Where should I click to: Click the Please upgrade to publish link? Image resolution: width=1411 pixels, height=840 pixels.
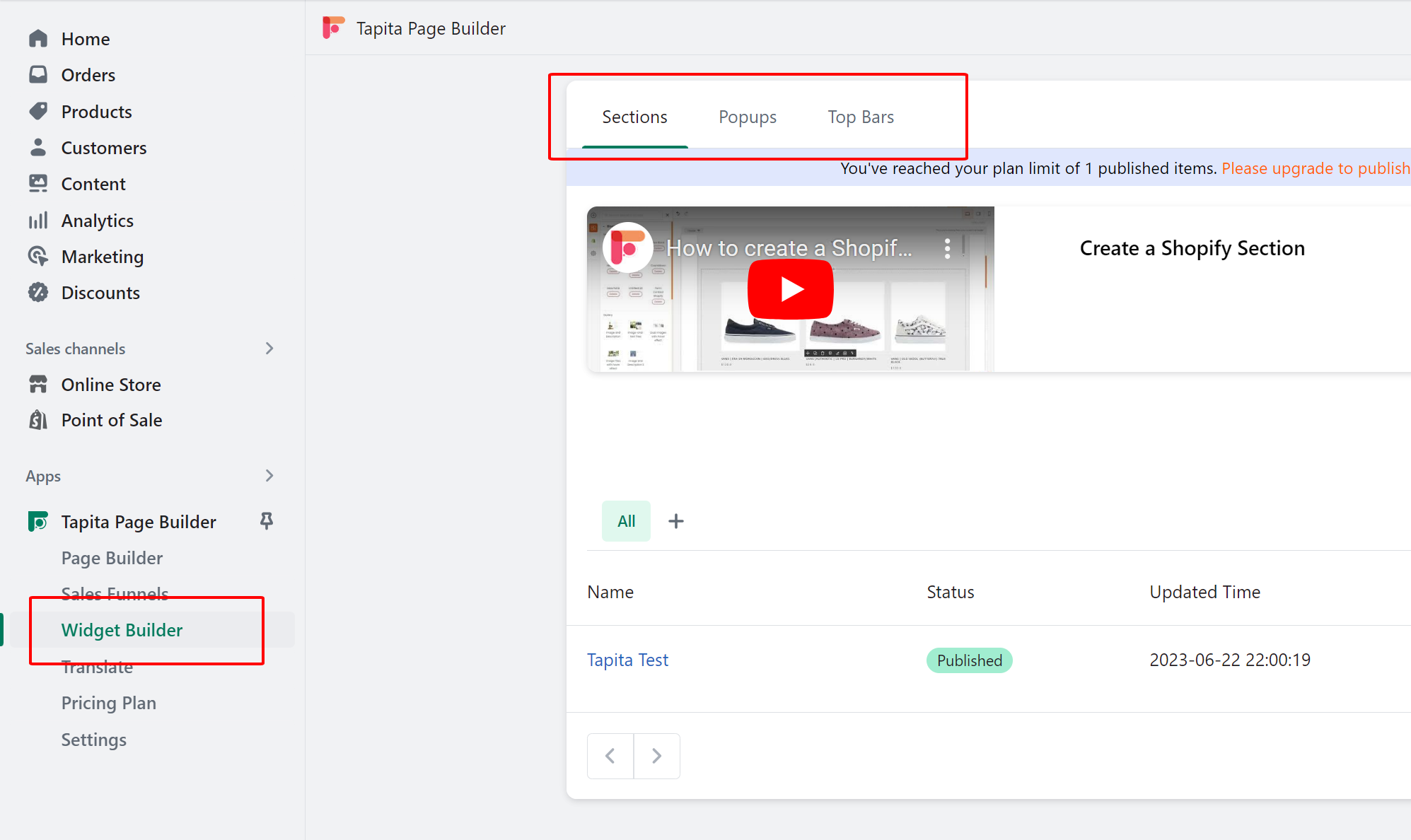1315,168
